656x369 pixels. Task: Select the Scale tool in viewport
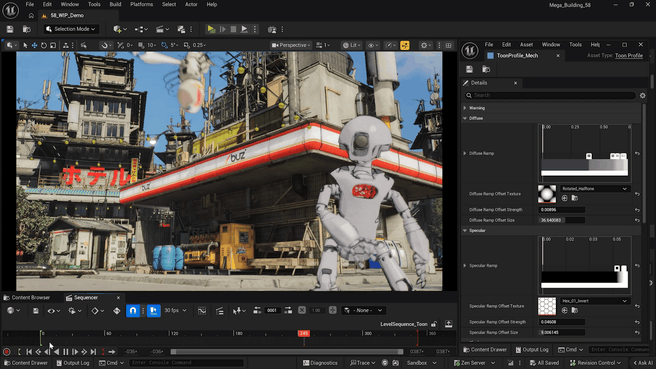[x=53, y=45]
